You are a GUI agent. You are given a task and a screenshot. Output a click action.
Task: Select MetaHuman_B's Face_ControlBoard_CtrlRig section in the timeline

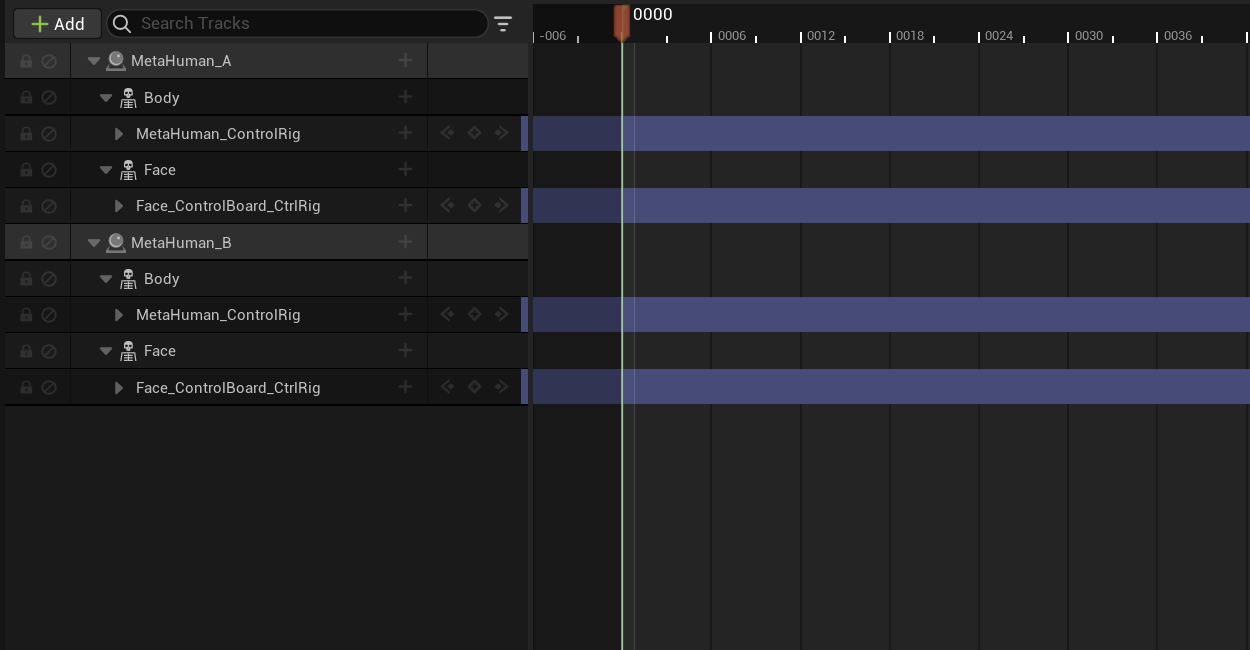coord(891,387)
